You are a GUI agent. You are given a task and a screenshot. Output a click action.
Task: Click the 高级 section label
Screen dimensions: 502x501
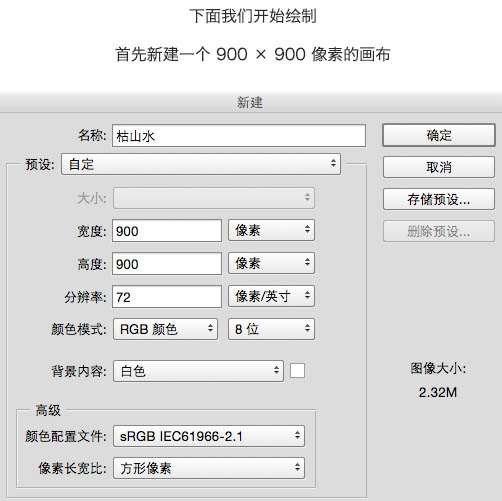pos(48,410)
